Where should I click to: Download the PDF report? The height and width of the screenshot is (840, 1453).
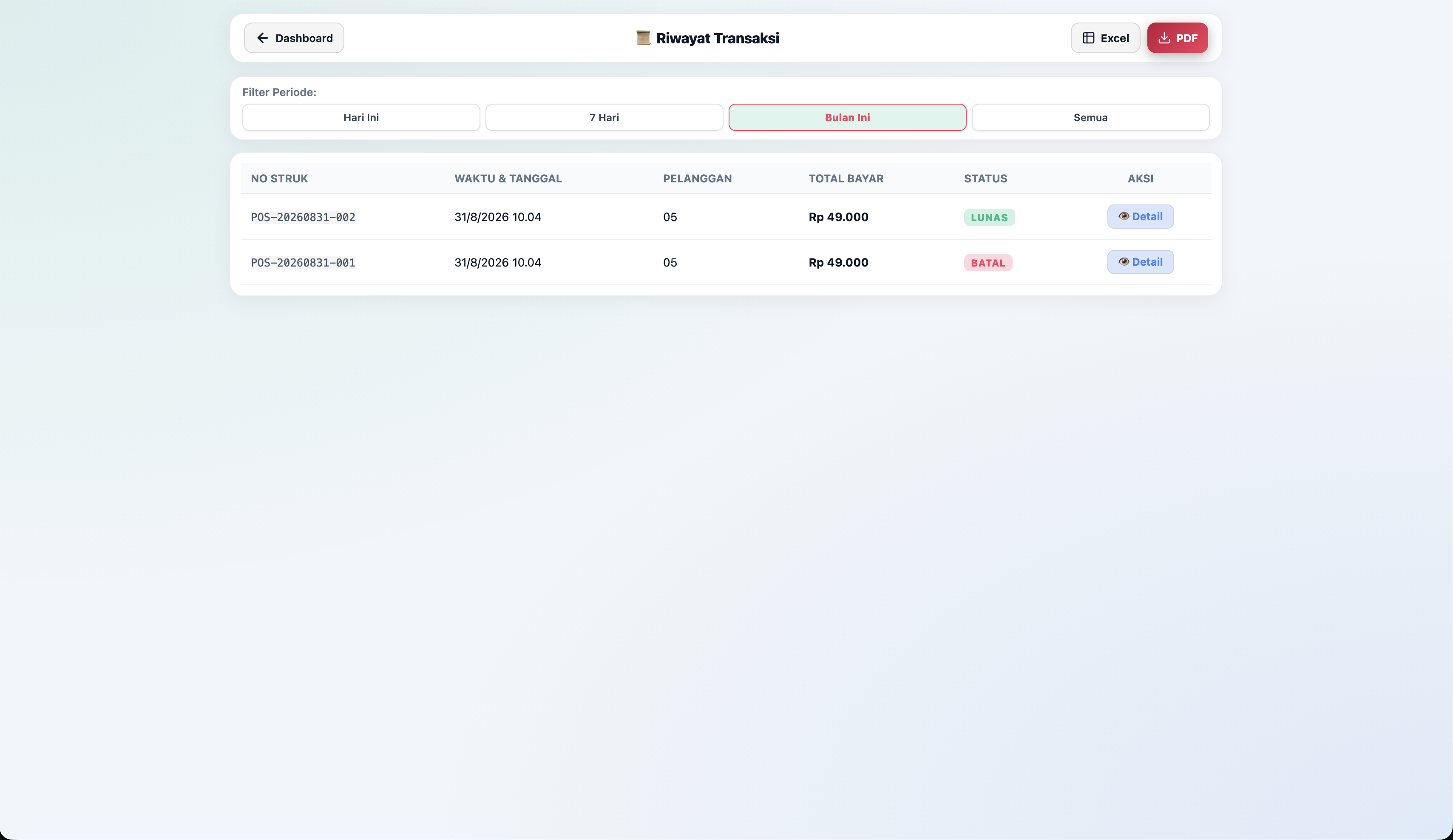click(x=1177, y=38)
